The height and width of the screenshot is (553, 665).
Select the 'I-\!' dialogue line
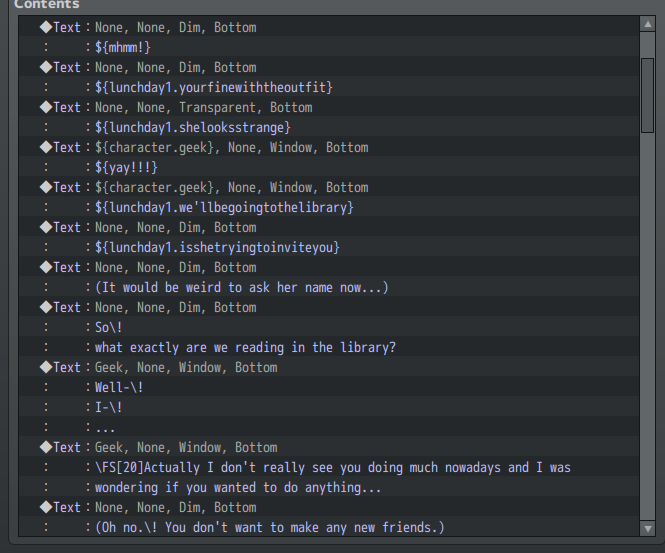108,407
